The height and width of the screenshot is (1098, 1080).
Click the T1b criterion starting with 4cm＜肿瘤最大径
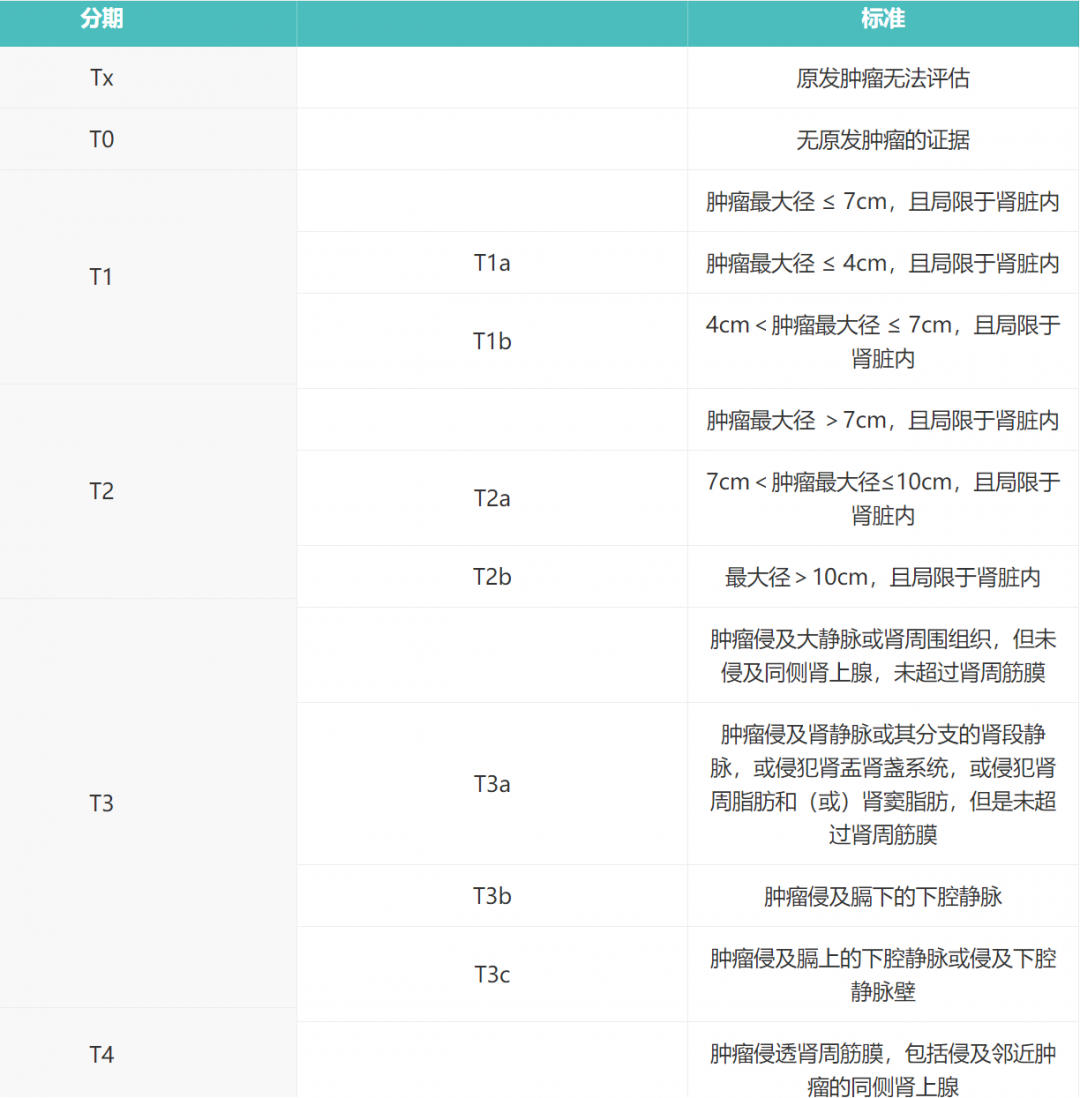tap(882, 342)
